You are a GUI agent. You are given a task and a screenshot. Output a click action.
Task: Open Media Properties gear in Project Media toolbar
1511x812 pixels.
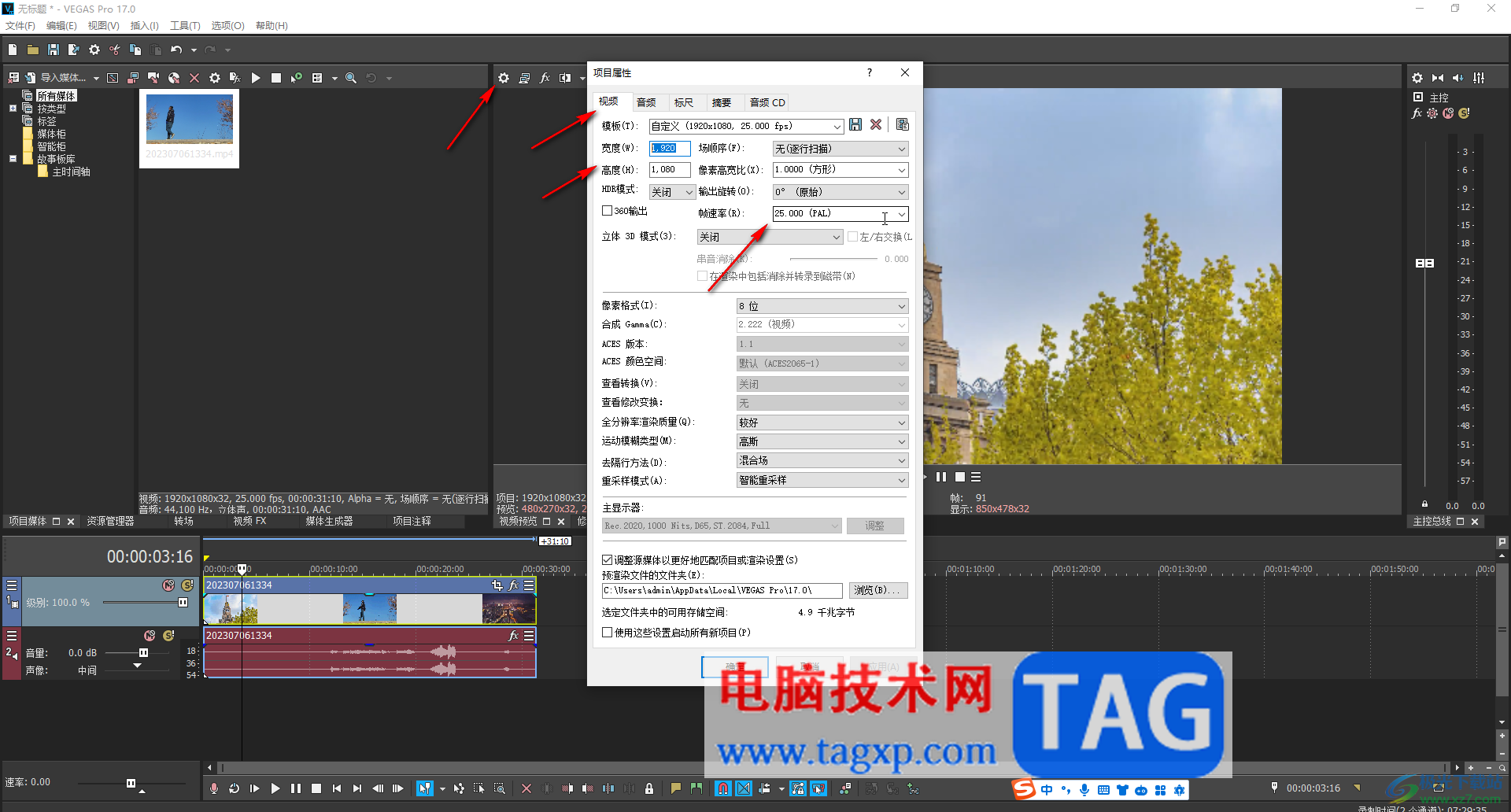click(215, 78)
